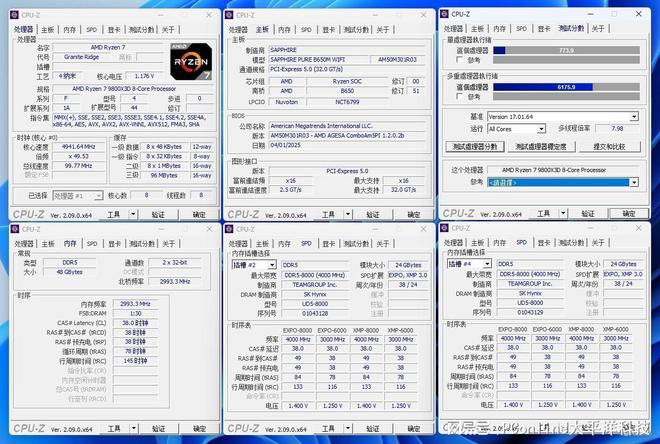The height and width of the screenshot is (444, 660).
Task: Click the 工具 button in the memory window
Action: pos(114,428)
